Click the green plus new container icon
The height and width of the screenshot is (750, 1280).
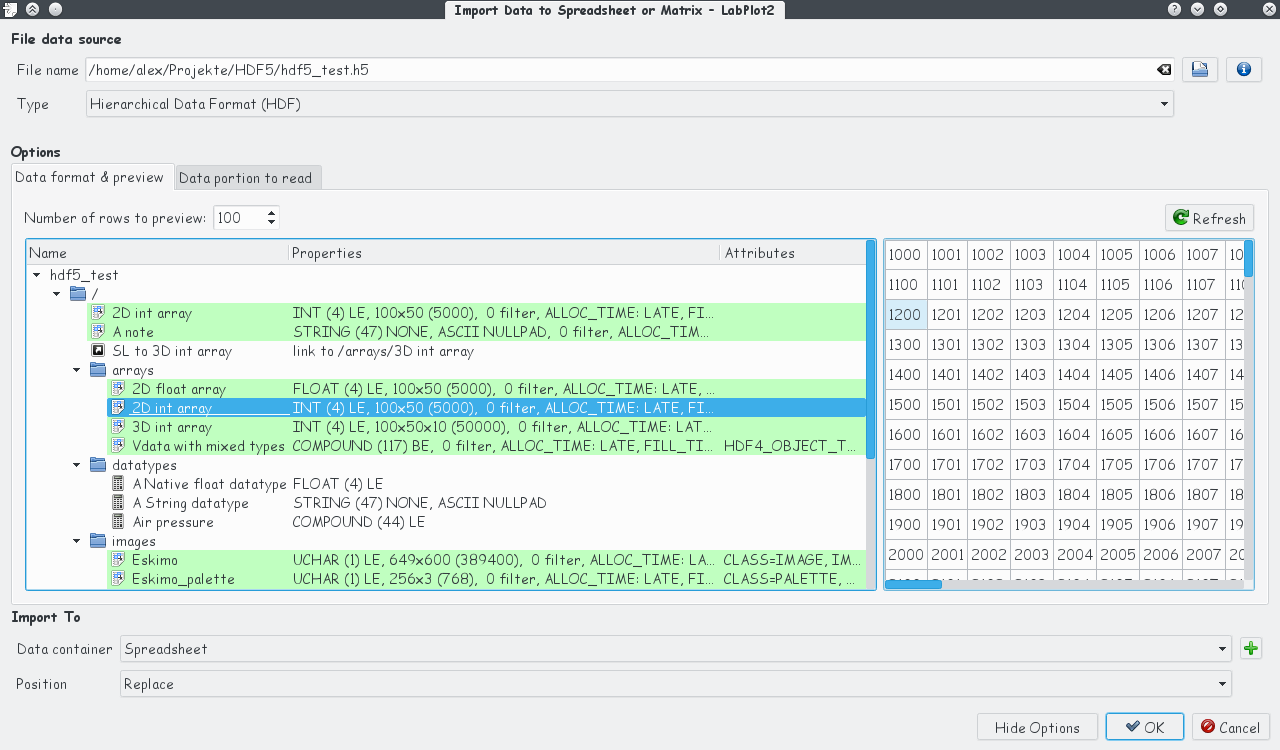[x=1250, y=649]
